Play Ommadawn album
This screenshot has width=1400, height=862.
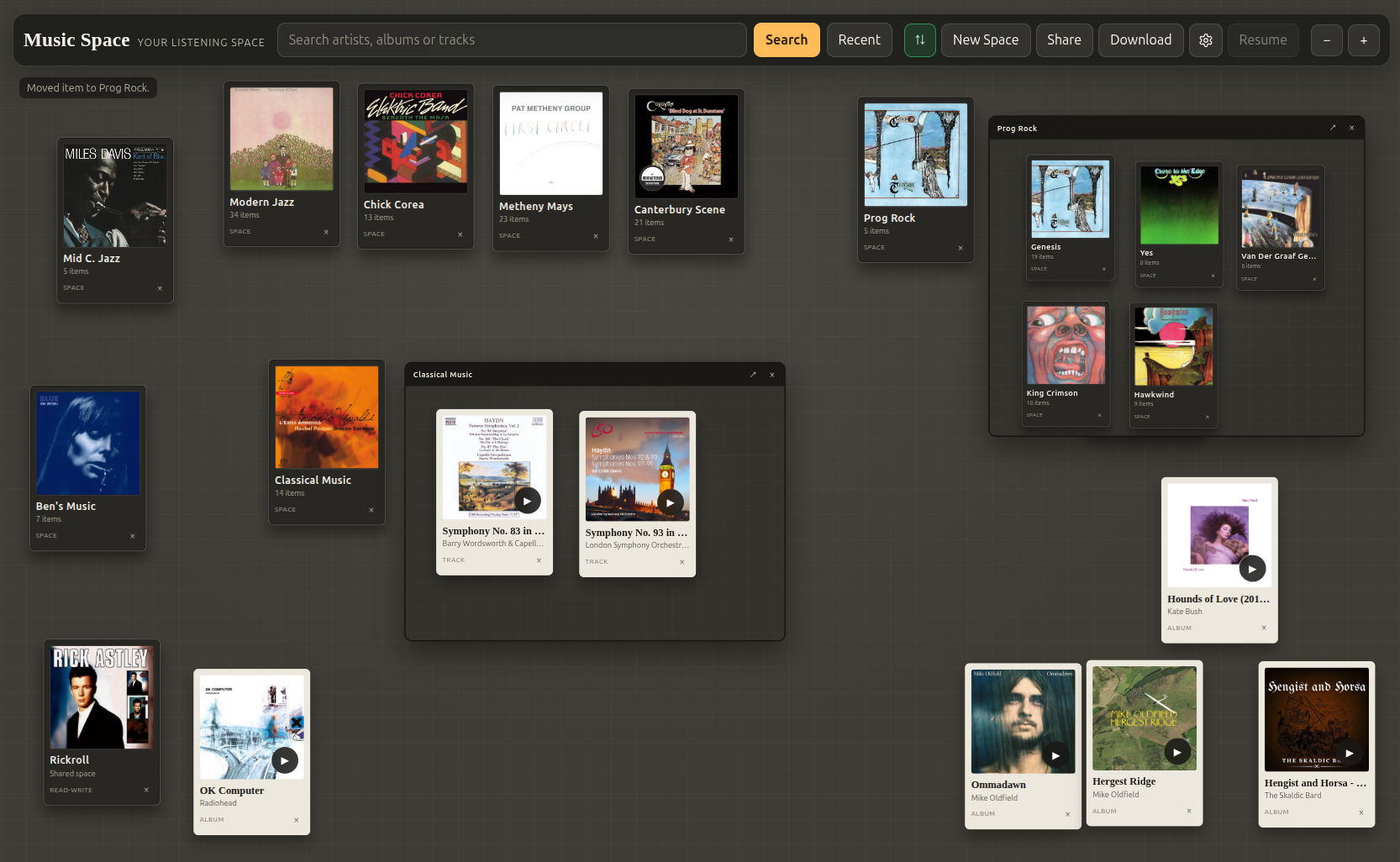click(x=1055, y=754)
